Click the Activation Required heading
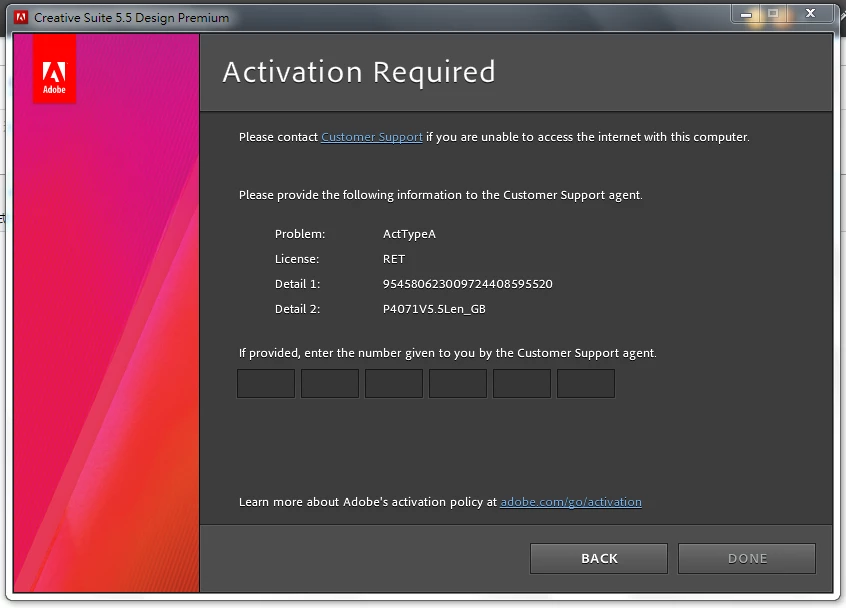 click(359, 72)
